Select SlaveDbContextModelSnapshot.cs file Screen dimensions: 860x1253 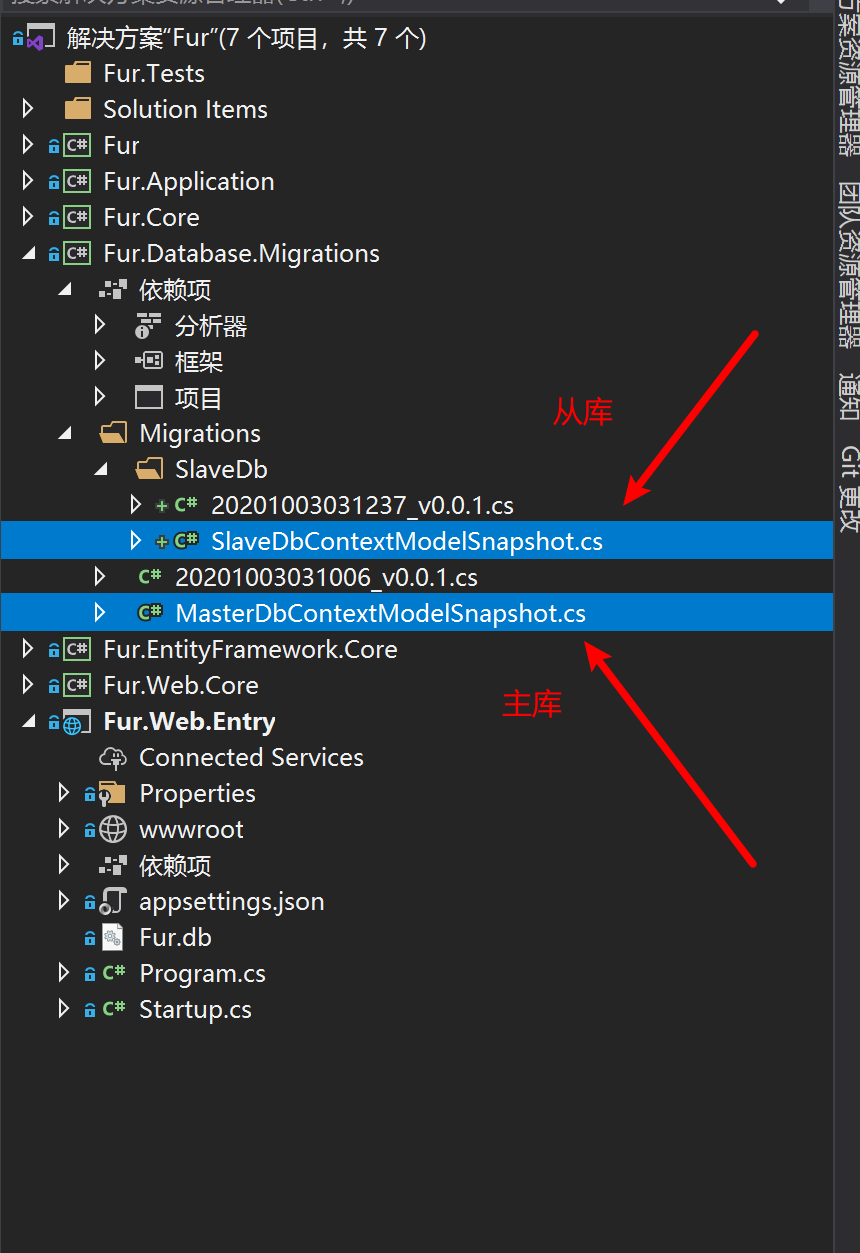click(x=406, y=542)
